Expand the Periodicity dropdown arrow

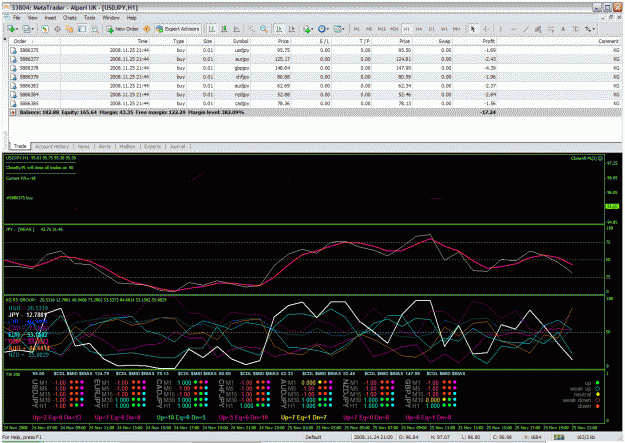click(328, 29)
